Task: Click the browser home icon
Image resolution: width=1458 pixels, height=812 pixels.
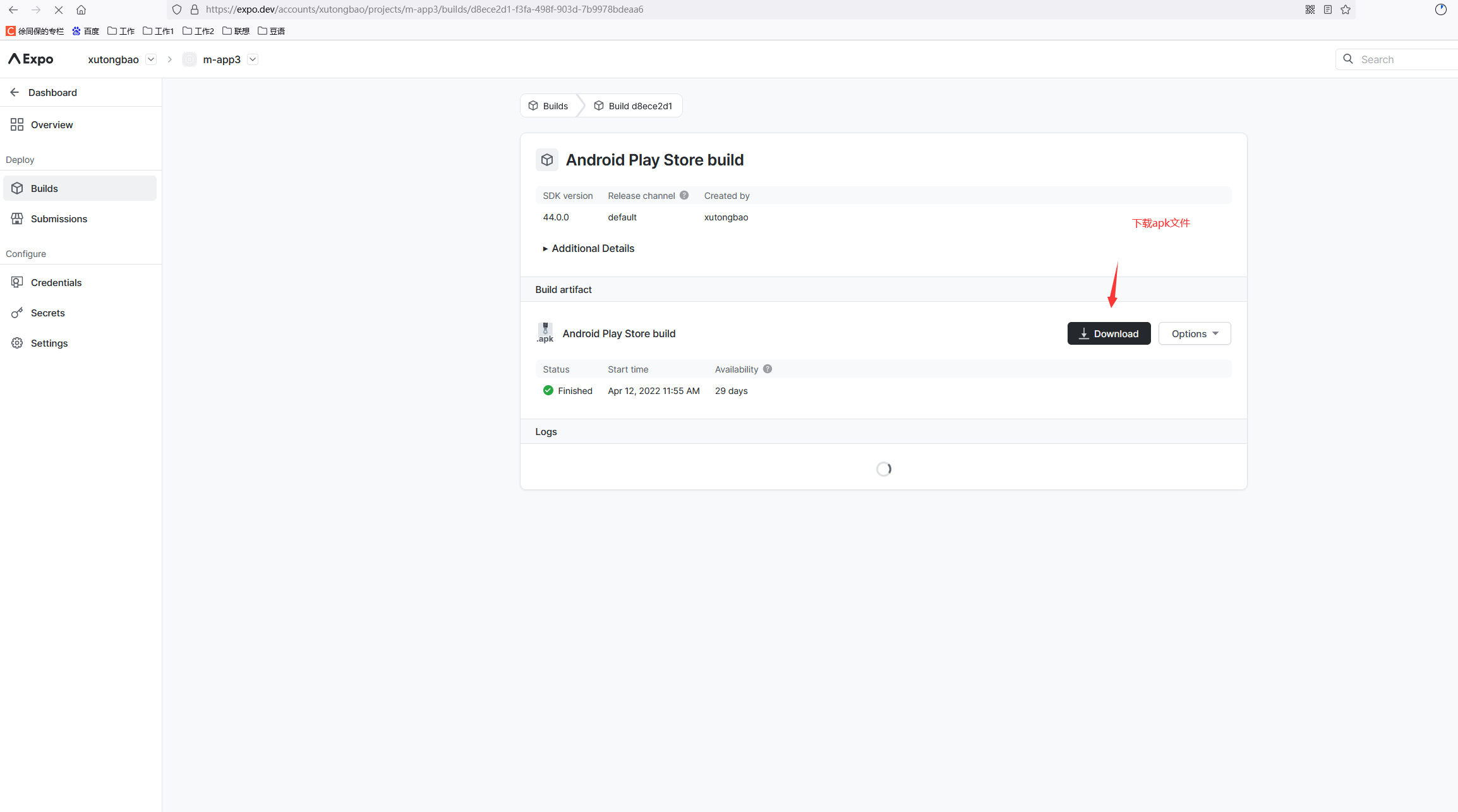Action: (81, 9)
